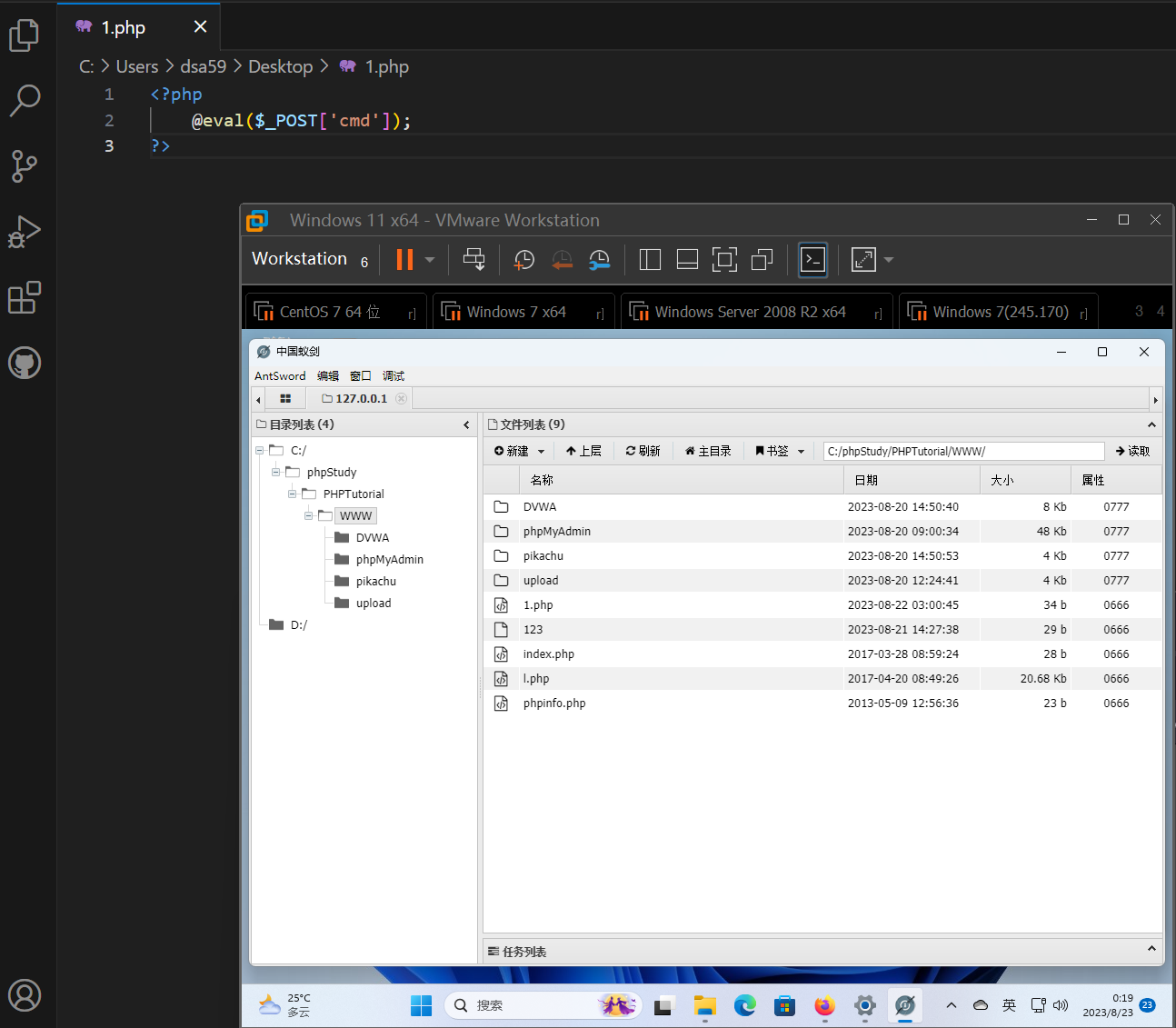Collapse the C:/ tree node
1176x1028 pixels.
tap(260, 450)
